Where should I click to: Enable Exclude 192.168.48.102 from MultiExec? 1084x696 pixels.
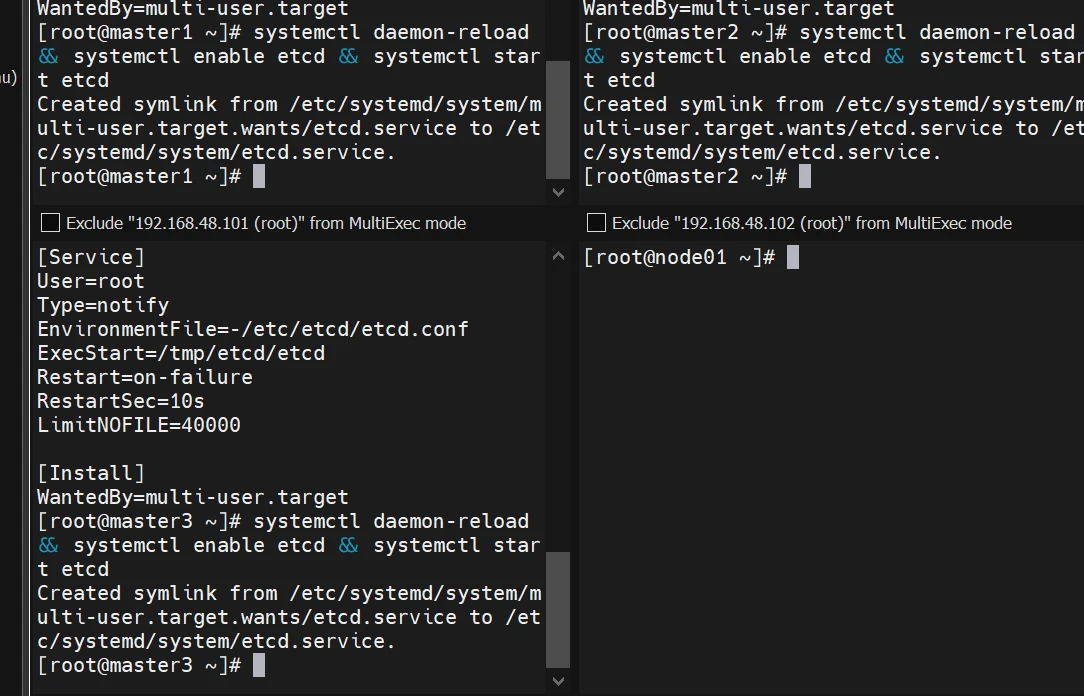click(596, 223)
